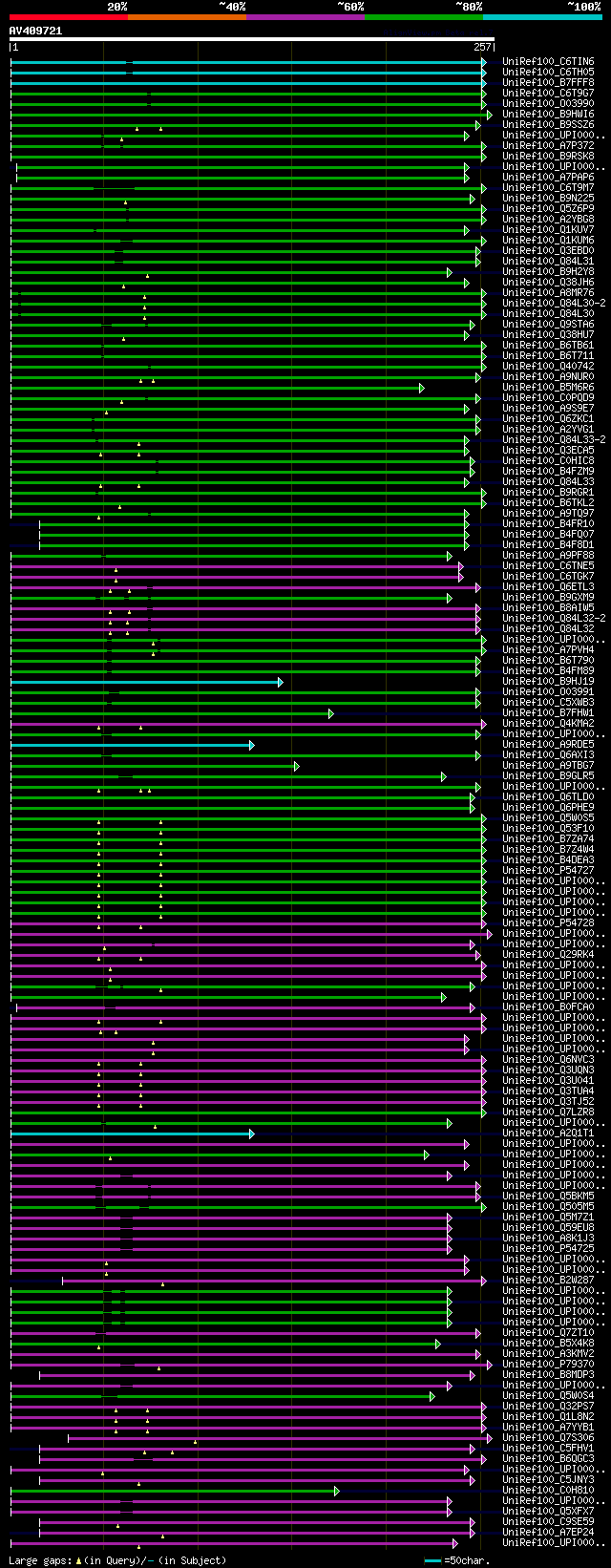
Task: Select the UniRef100_B8AIW5 label
Action: click(548, 608)
